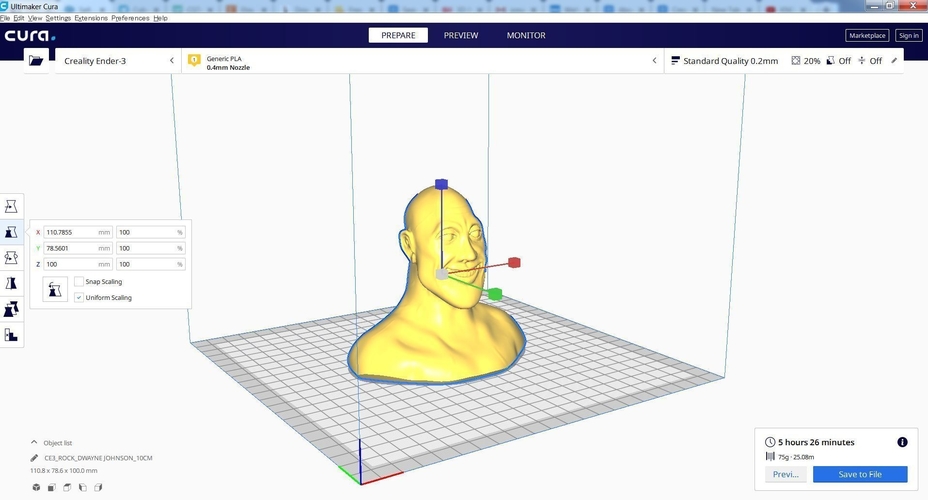Click the Z size field in mm
The height and width of the screenshot is (500, 928).
(x=78, y=264)
